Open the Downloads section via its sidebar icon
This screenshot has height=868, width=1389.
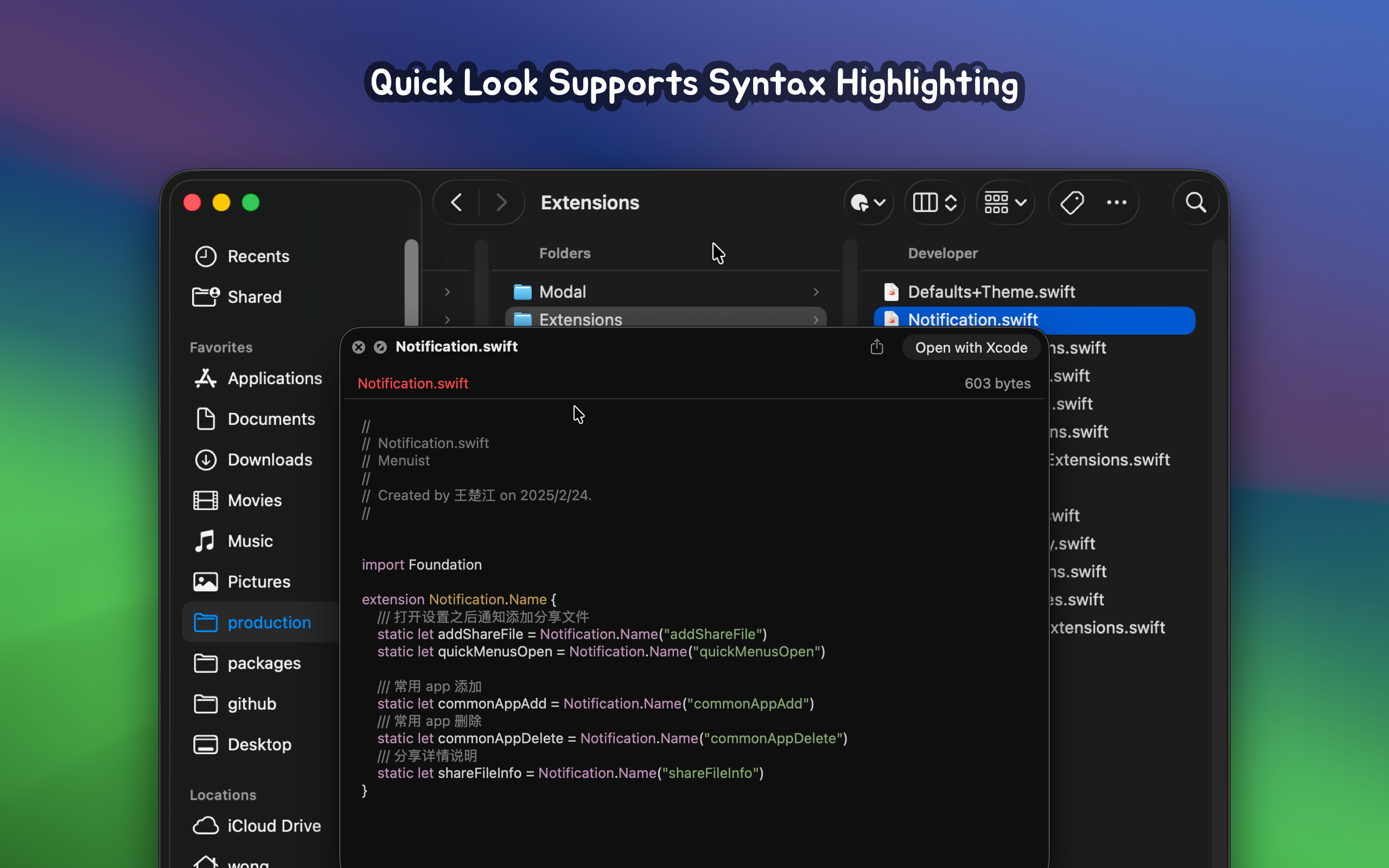(205, 460)
